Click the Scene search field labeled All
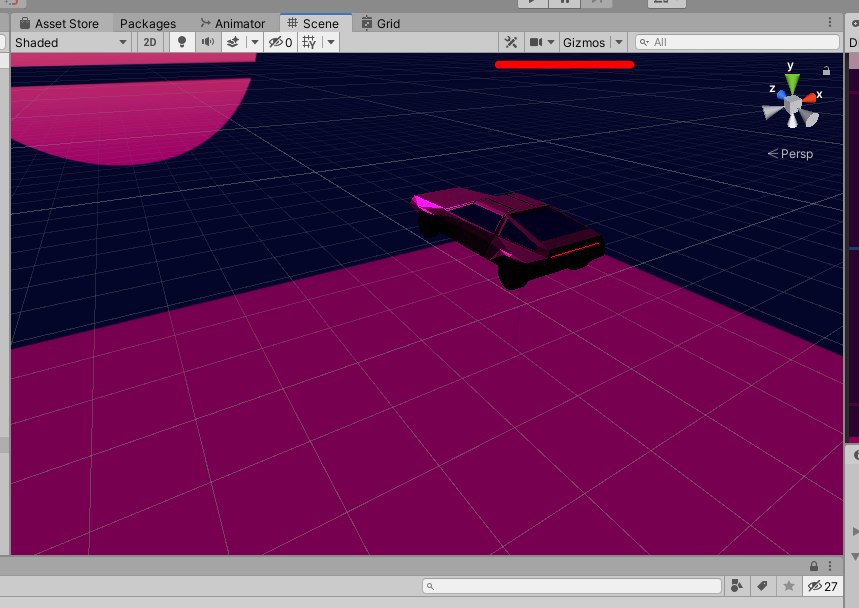The image size is (859, 608). (x=737, y=42)
